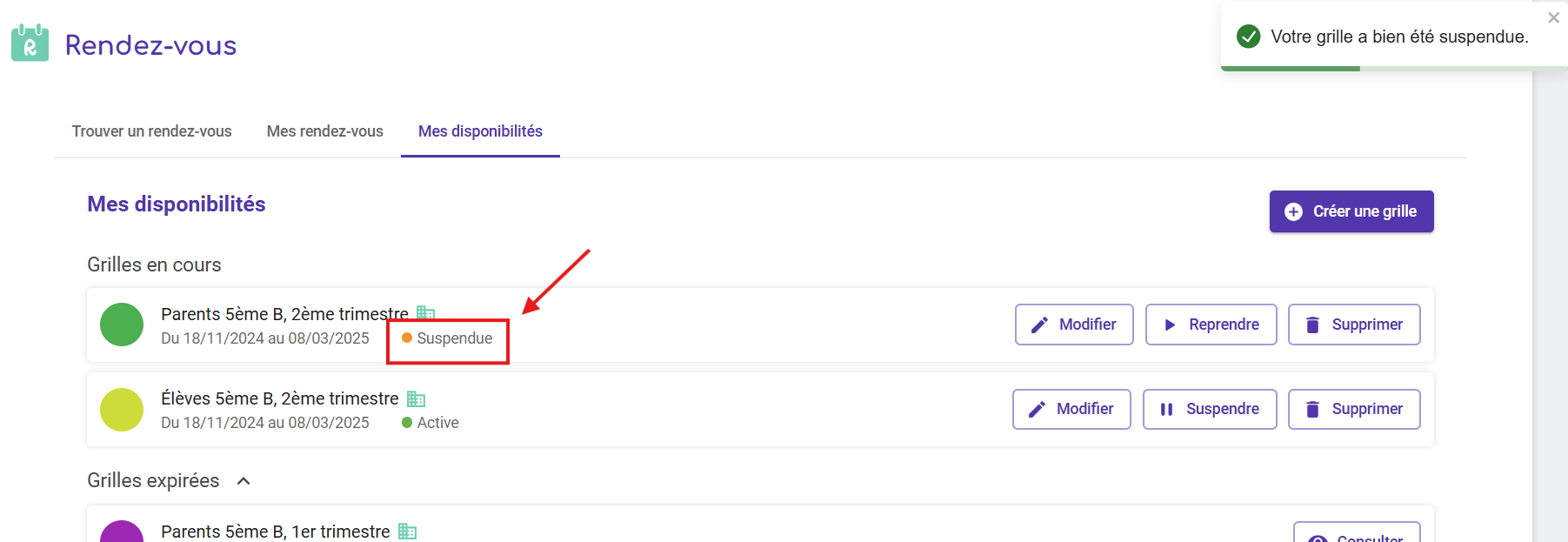The width and height of the screenshot is (1568, 542).
Task: Click the green color circle of Parents 5ème B, 2ème trimestre
Action: (122, 325)
